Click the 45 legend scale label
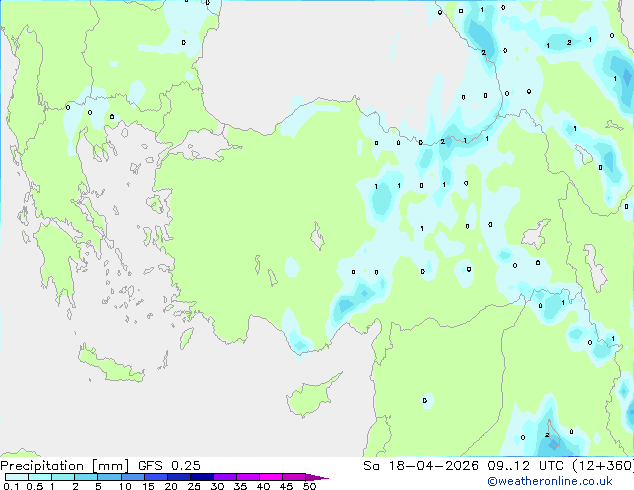Screen dimensions: 634x490 coord(286,486)
